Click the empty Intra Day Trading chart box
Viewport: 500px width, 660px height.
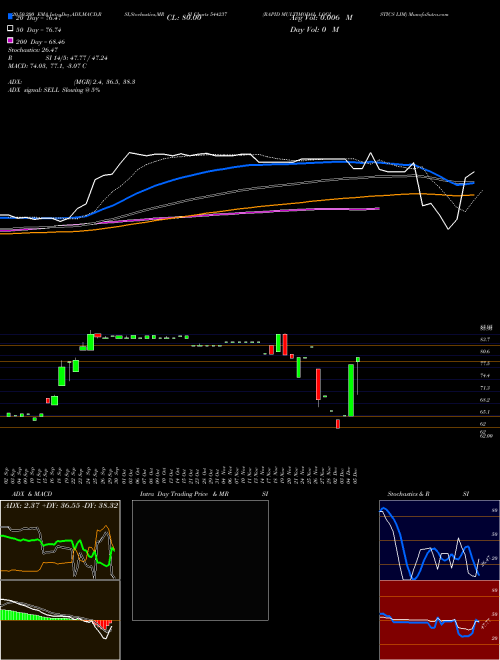[x=200, y=560]
